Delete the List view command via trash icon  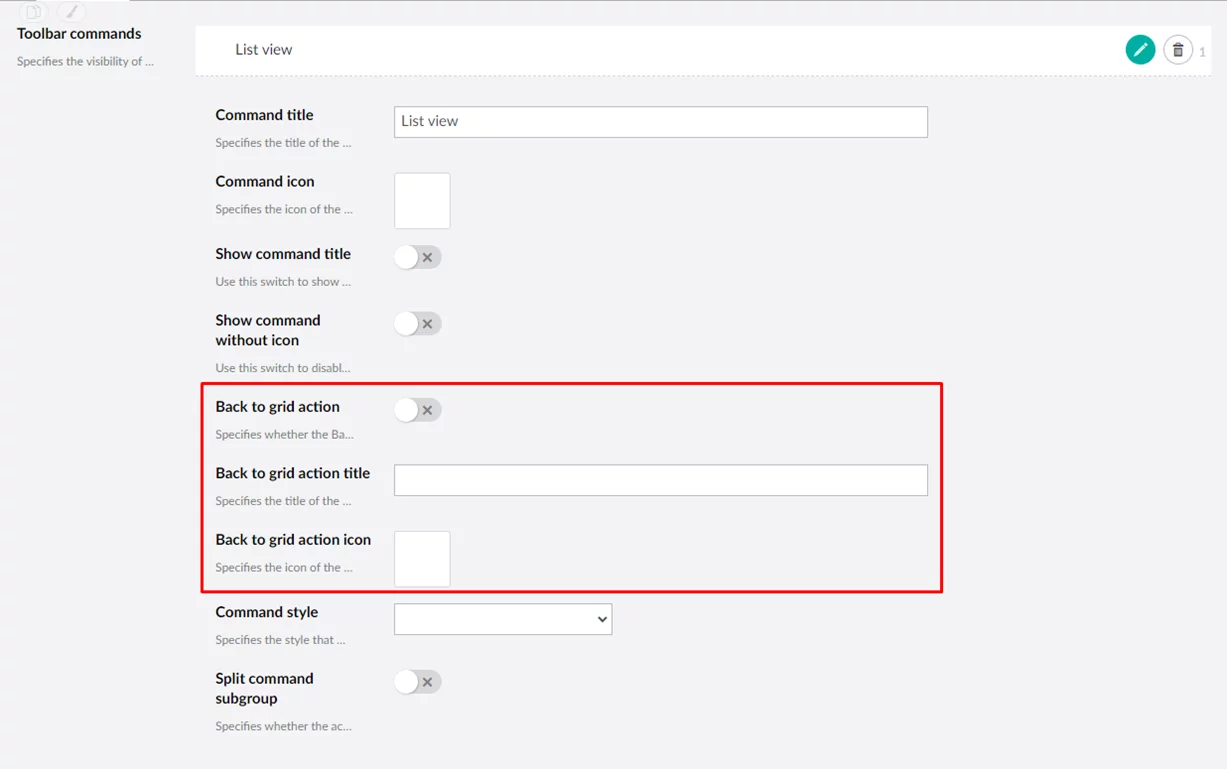click(1178, 50)
